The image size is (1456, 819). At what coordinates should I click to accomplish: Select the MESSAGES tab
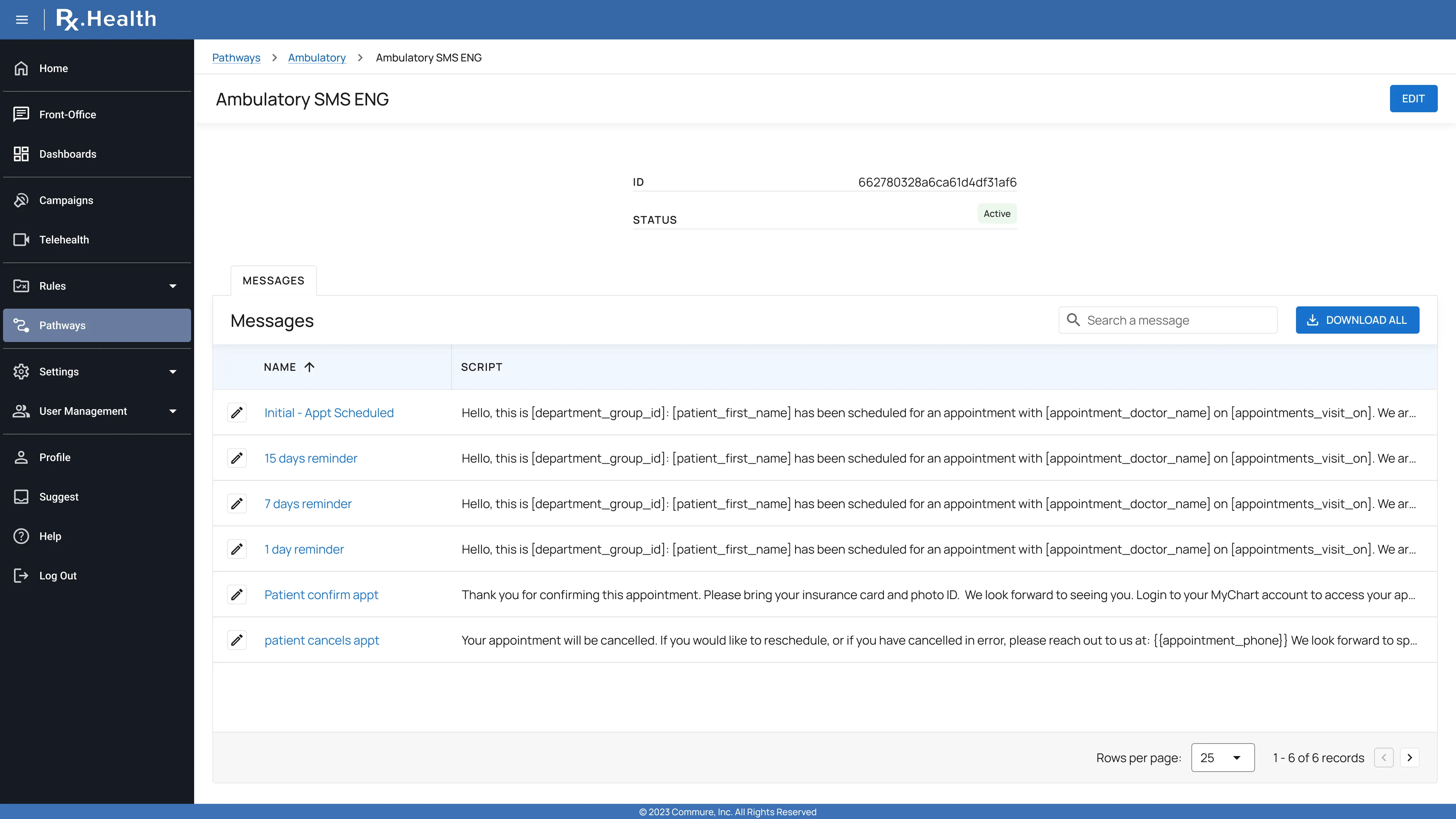(273, 280)
